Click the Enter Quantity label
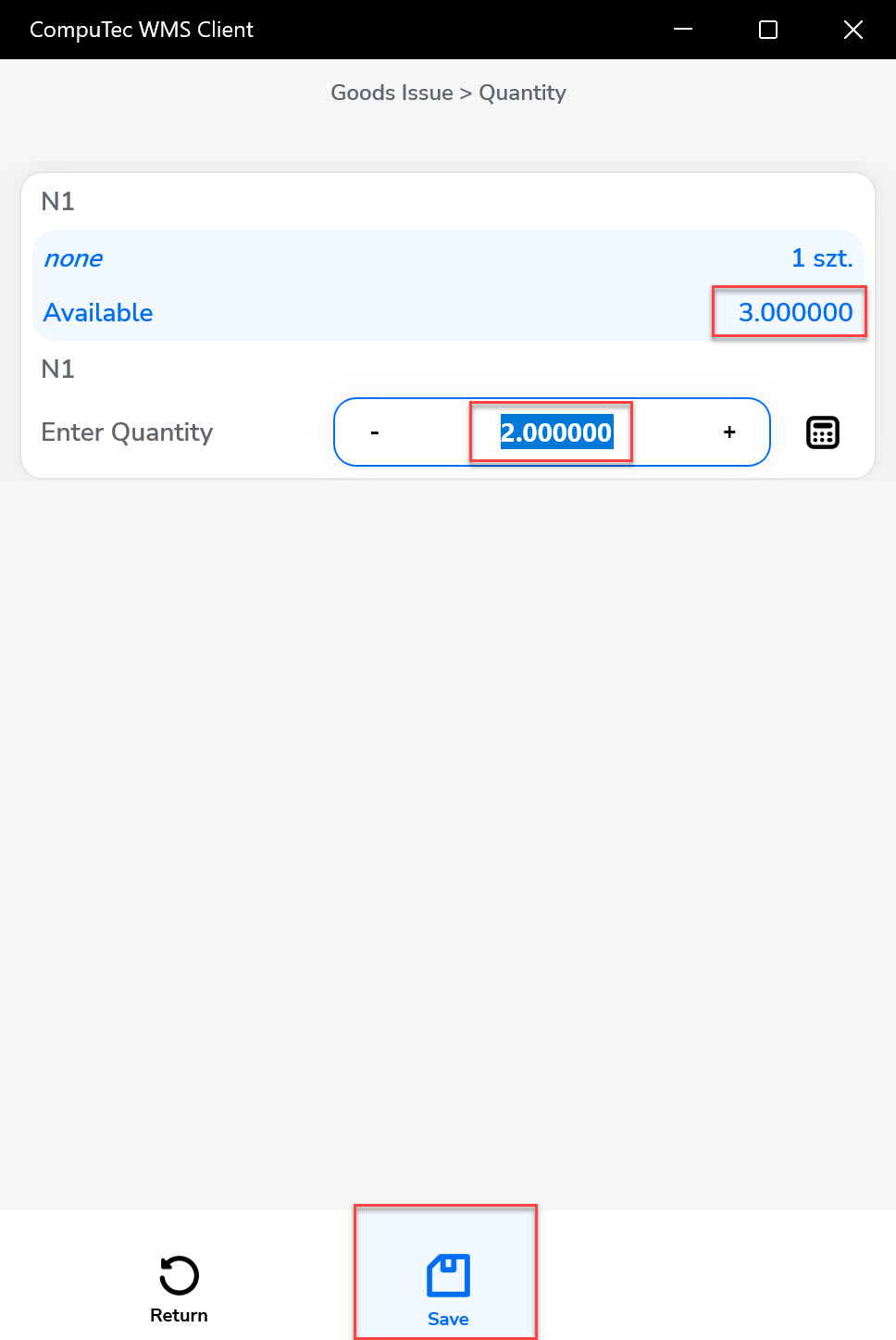 [x=127, y=432]
